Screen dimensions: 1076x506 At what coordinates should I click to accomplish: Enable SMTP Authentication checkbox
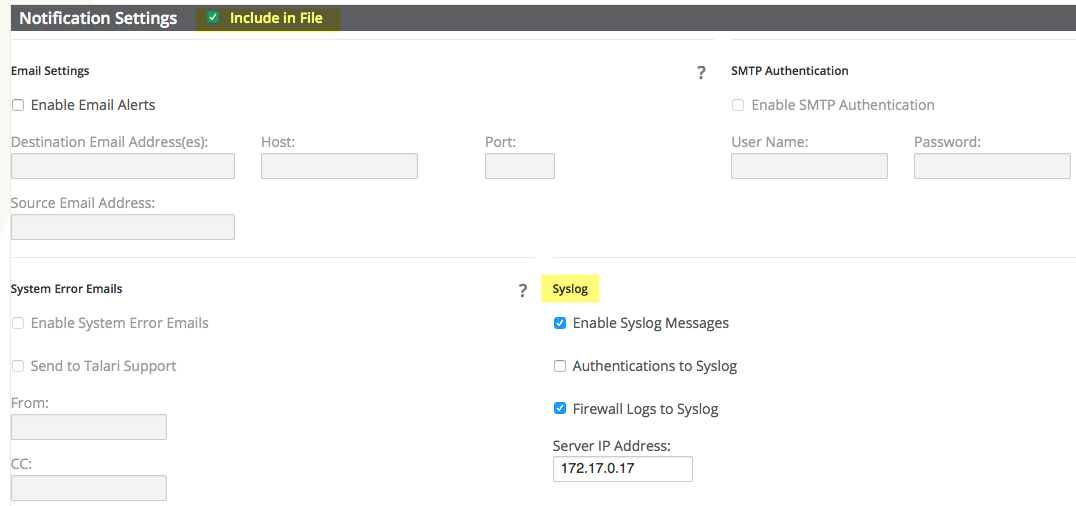click(x=738, y=105)
